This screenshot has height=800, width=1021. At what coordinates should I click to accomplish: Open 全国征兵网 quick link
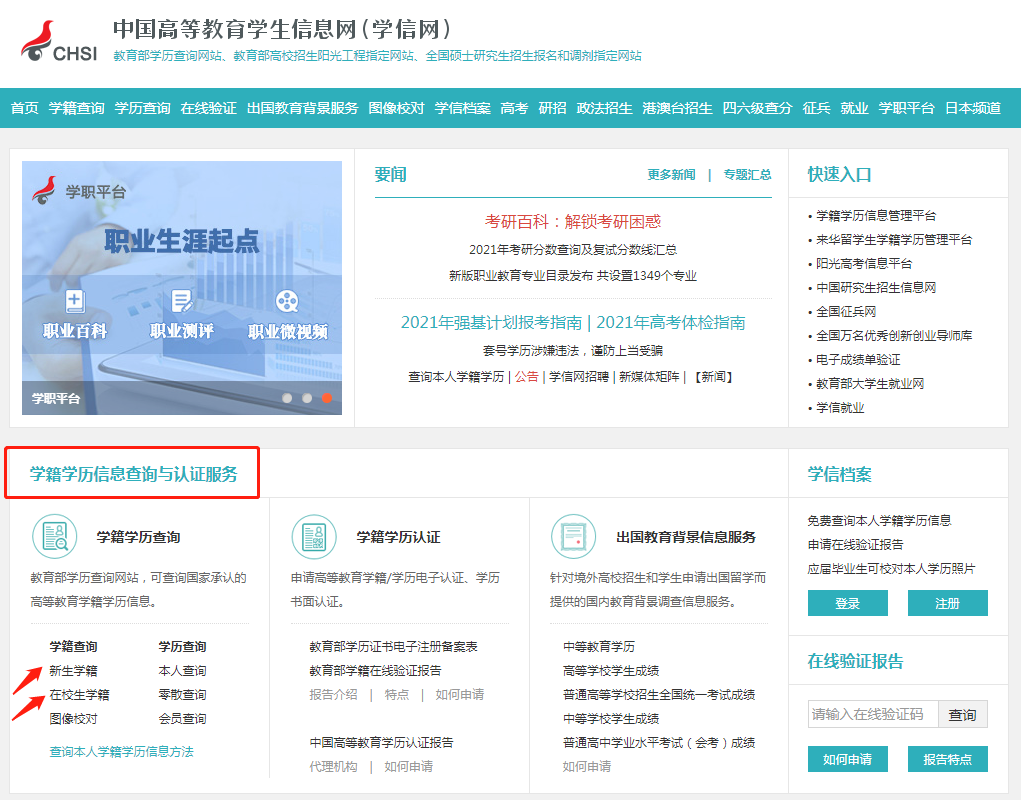pos(846,312)
